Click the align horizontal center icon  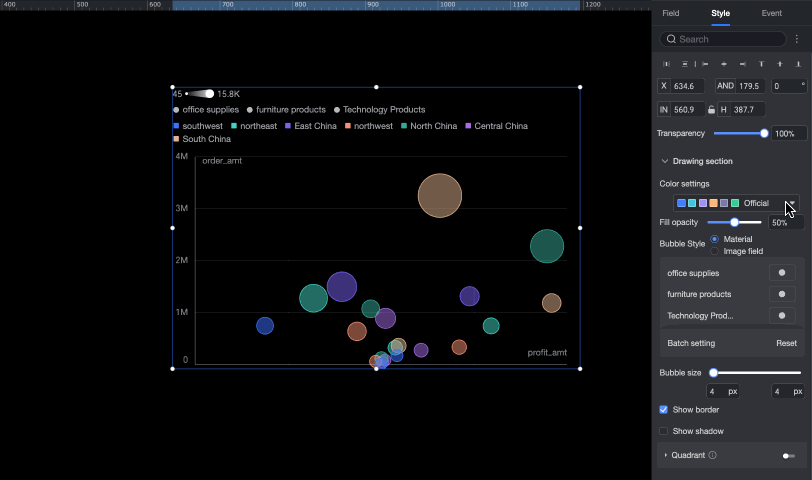point(724,64)
